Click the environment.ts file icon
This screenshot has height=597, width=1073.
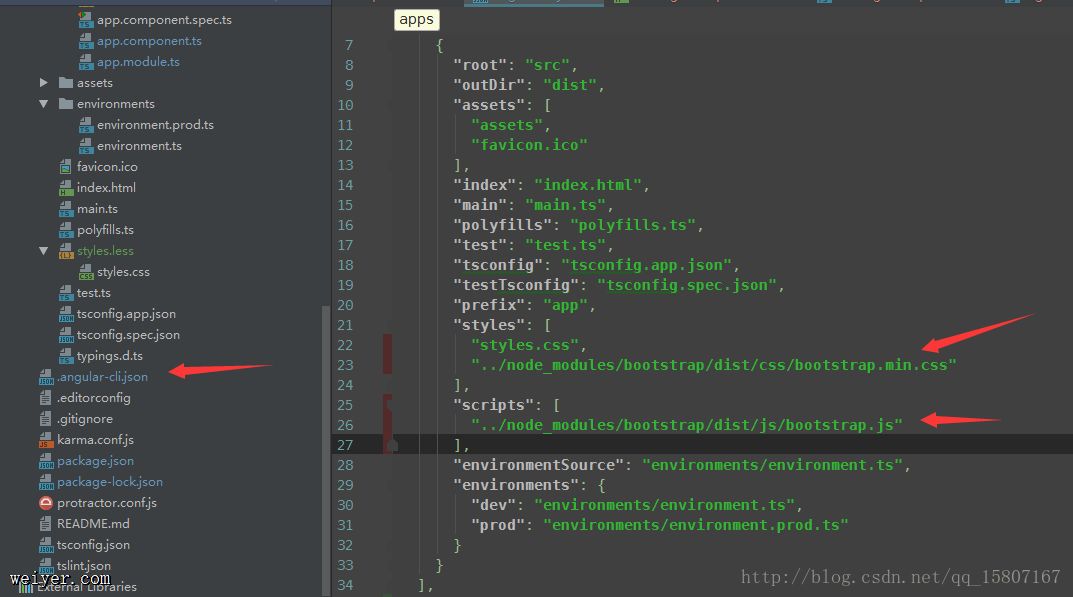[x=86, y=146]
